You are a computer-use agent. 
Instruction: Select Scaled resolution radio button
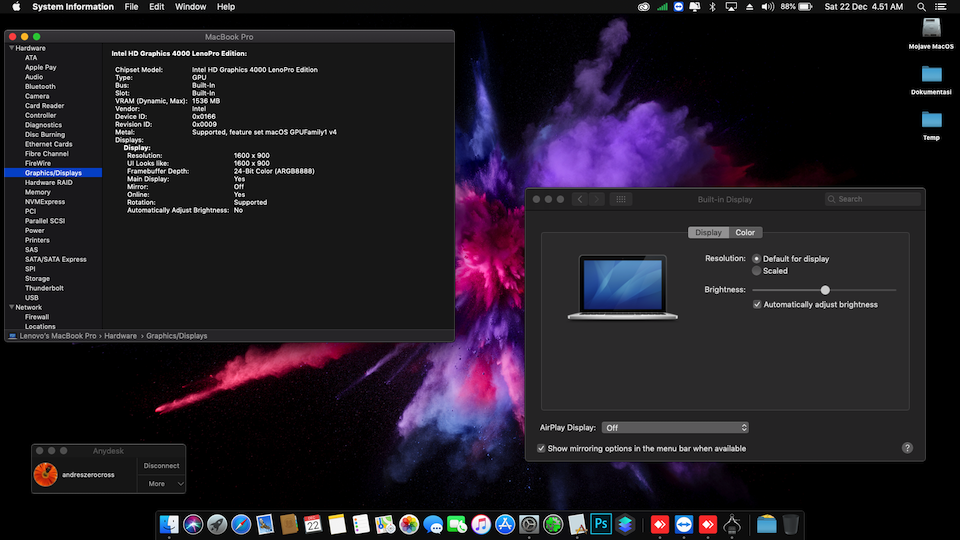757,271
